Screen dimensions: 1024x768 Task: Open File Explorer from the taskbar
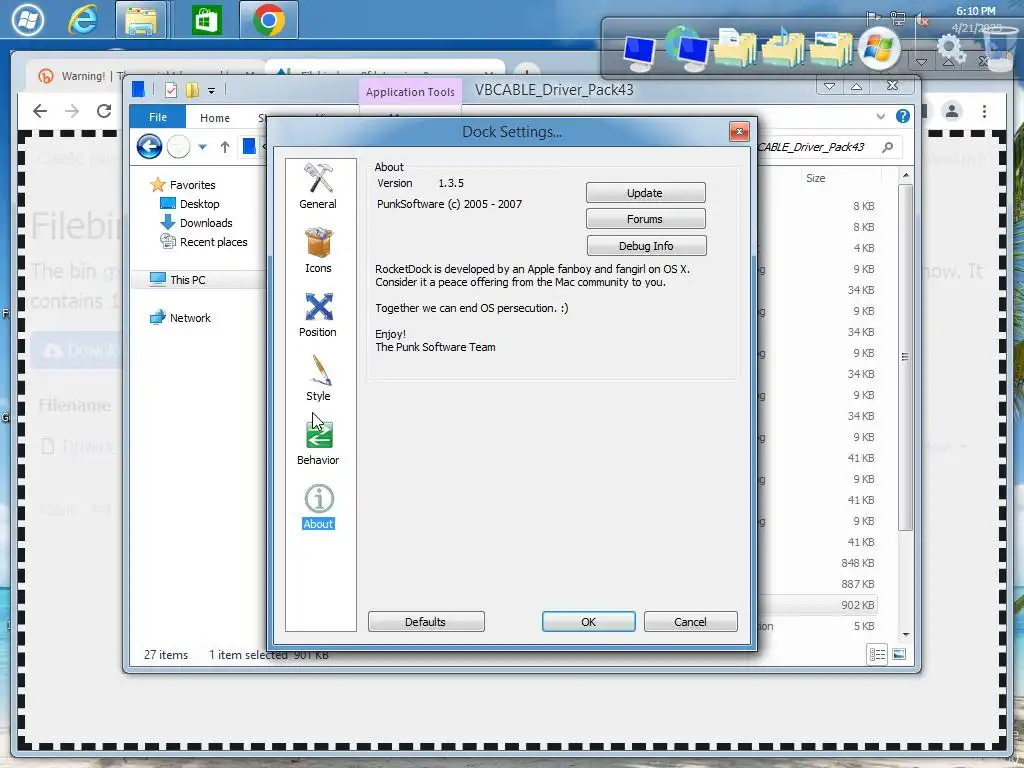point(141,20)
